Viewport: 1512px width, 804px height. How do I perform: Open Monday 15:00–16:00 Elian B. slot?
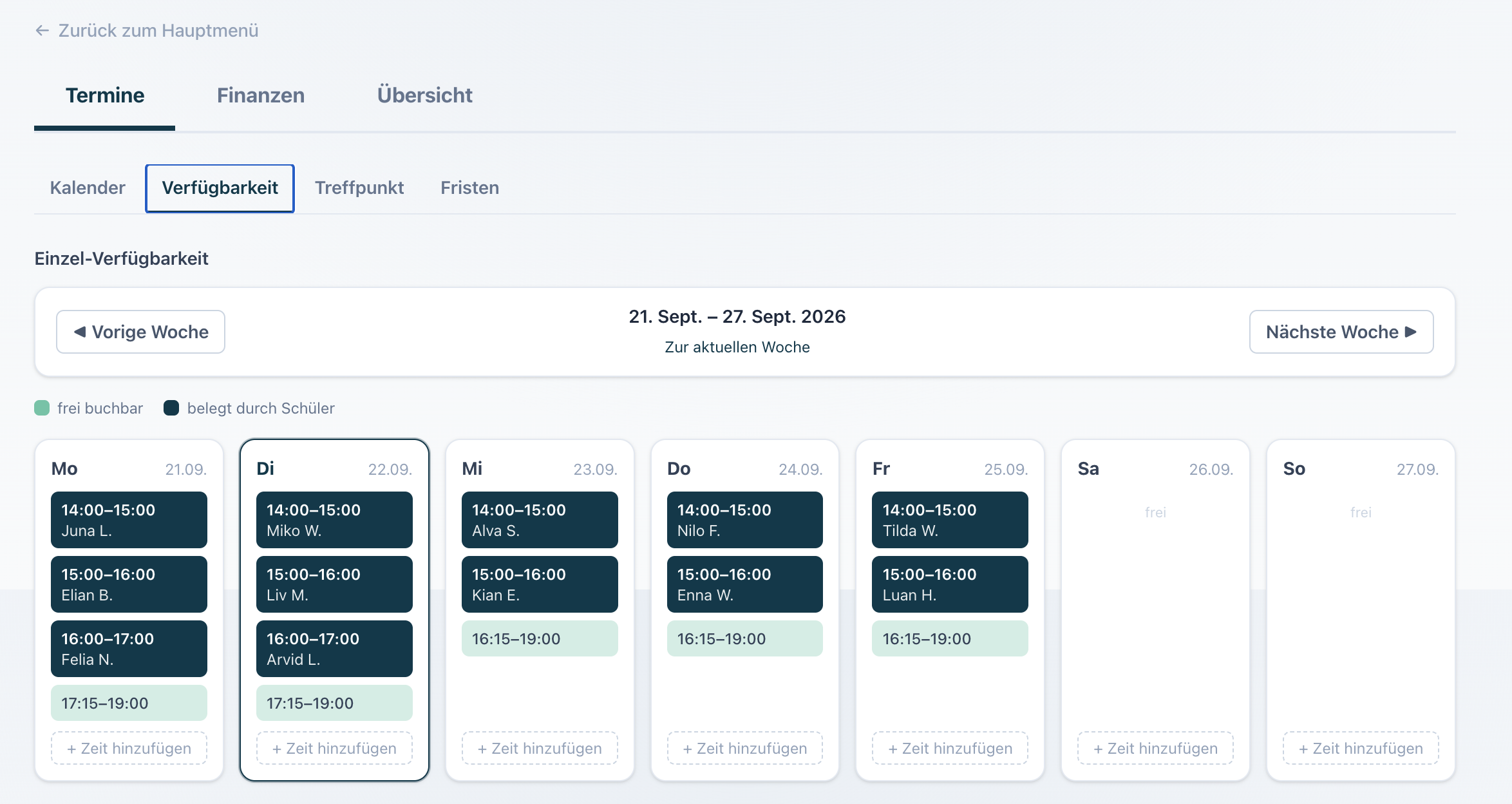tap(129, 584)
